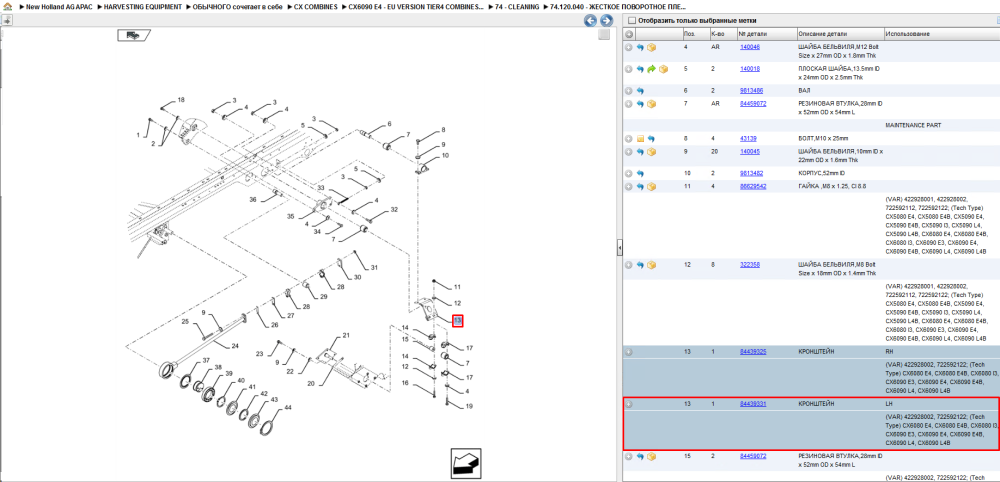Click the plus icon for ВАЛ 9813486
This screenshot has height=482, width=1000.
coord(629,91)
